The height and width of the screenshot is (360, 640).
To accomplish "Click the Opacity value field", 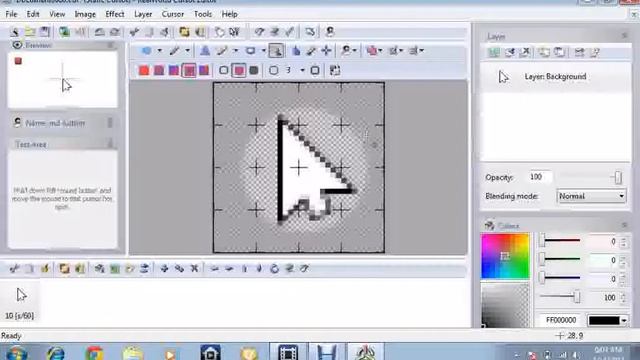I will 539,177.
